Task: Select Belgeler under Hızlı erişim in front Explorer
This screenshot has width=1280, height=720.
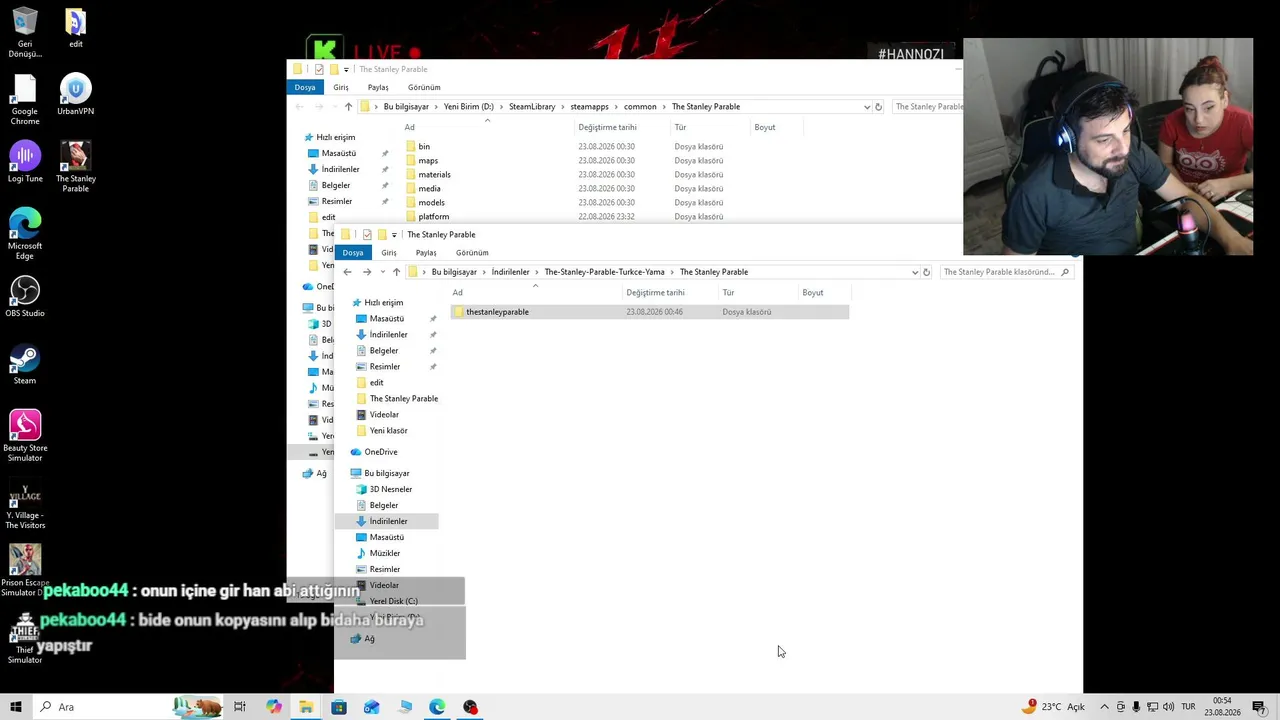Action: click(384, 351)
